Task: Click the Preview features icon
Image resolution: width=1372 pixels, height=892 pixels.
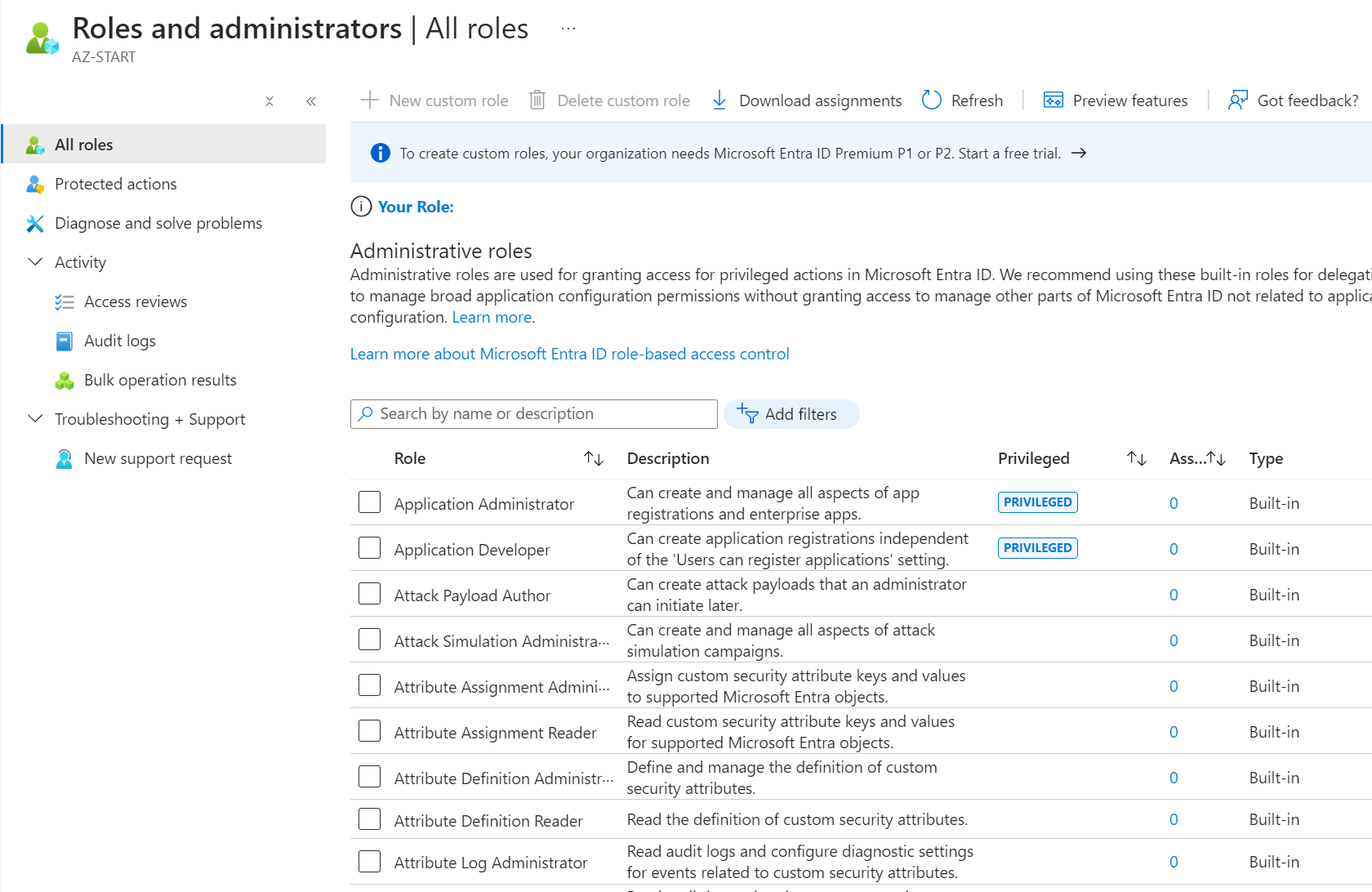Action: 1053,100
